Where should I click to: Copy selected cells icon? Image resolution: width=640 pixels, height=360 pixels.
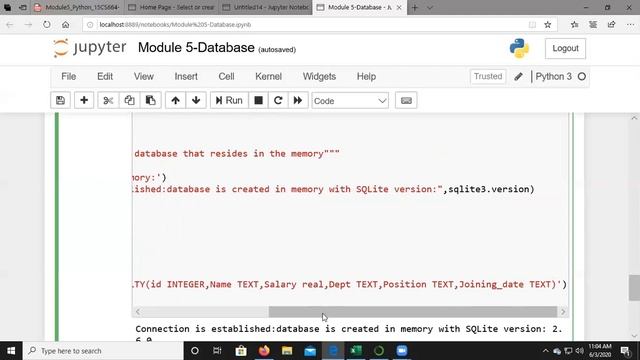129,100
